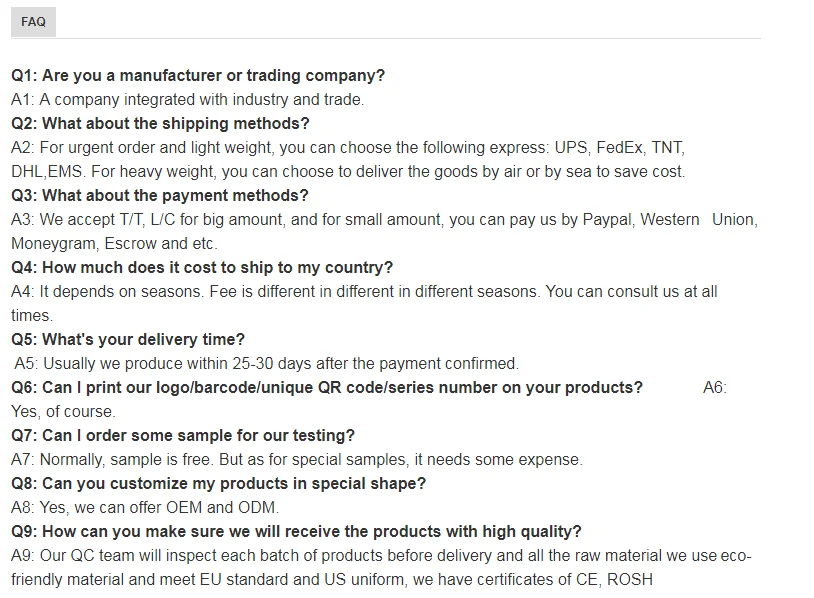Image resolution: width=814 pixels, height=598 pixels.
Task: Select the Q5 delivery time question
Action: [x=128, y=339]
